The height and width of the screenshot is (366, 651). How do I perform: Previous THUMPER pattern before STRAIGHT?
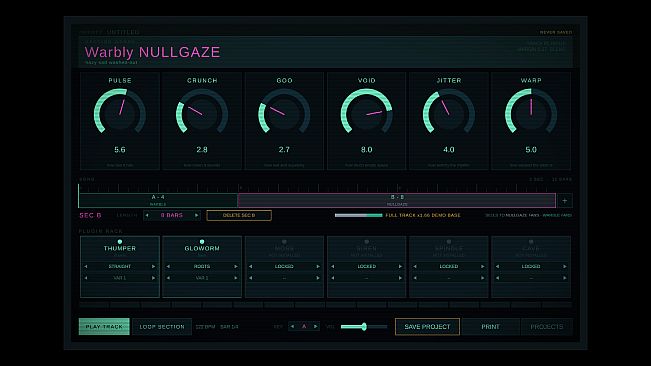pyautogui.click(x=86, y=266)
